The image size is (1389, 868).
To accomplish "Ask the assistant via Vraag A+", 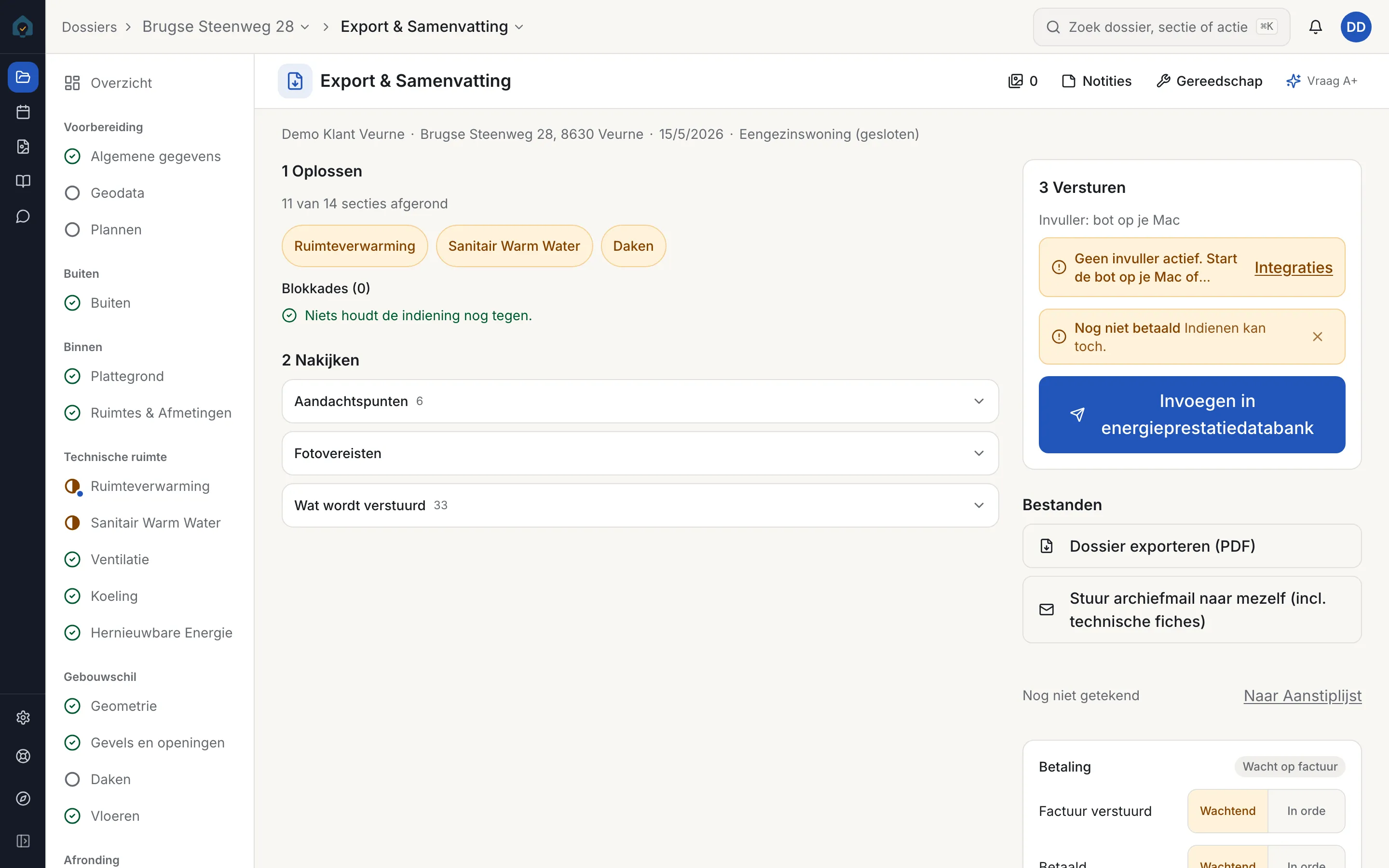I will click(x=1321, y=81).
